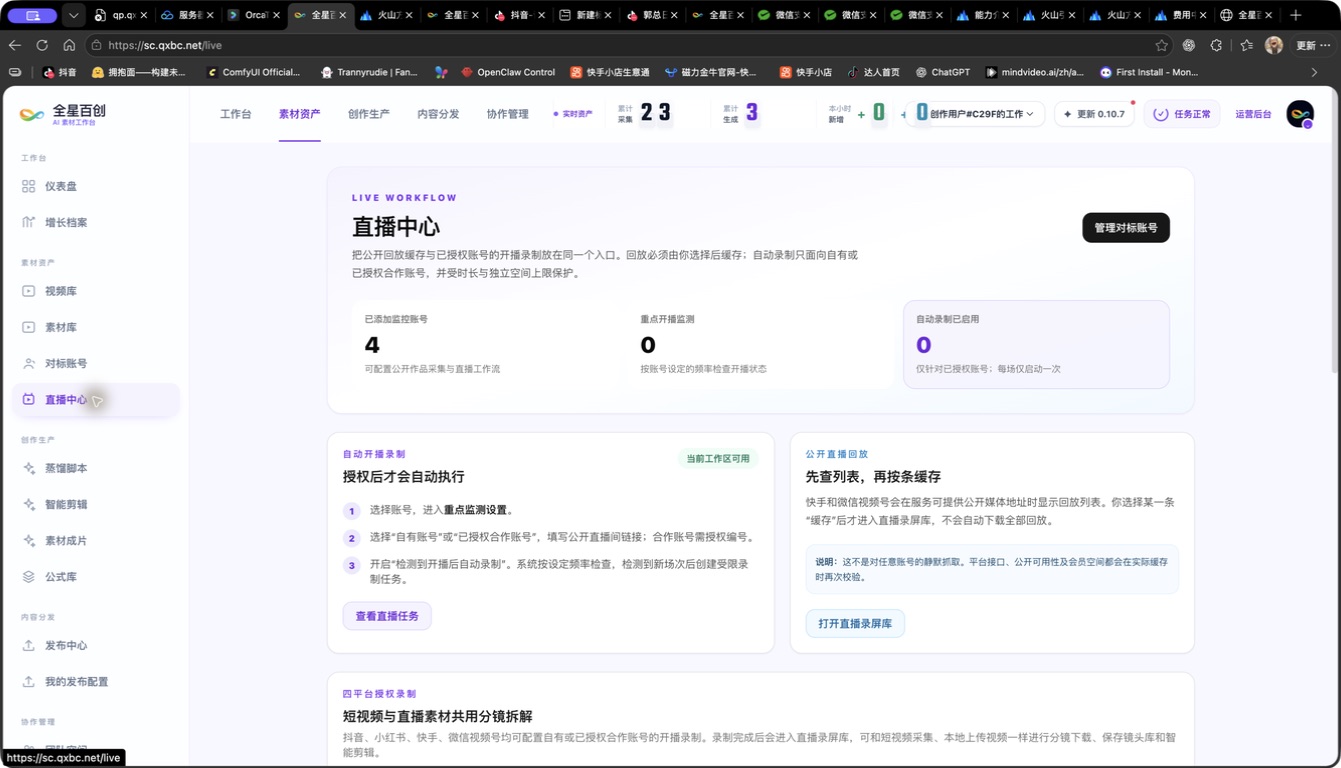This screenshot has width=1341, height=768.
Task: Switch to the 工作台 top tab
Action: 236,114
